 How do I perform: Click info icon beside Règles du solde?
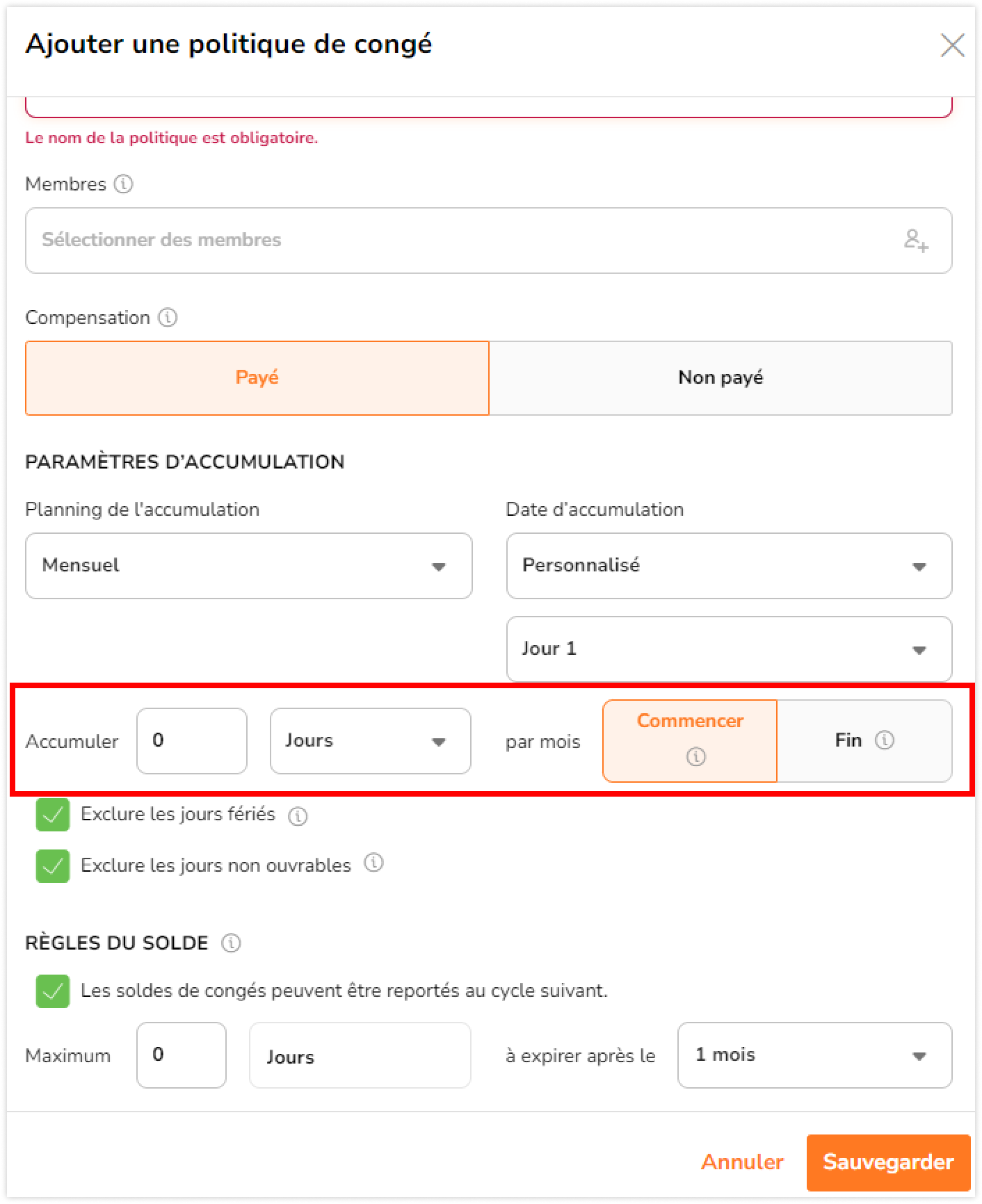click(231, 943)
